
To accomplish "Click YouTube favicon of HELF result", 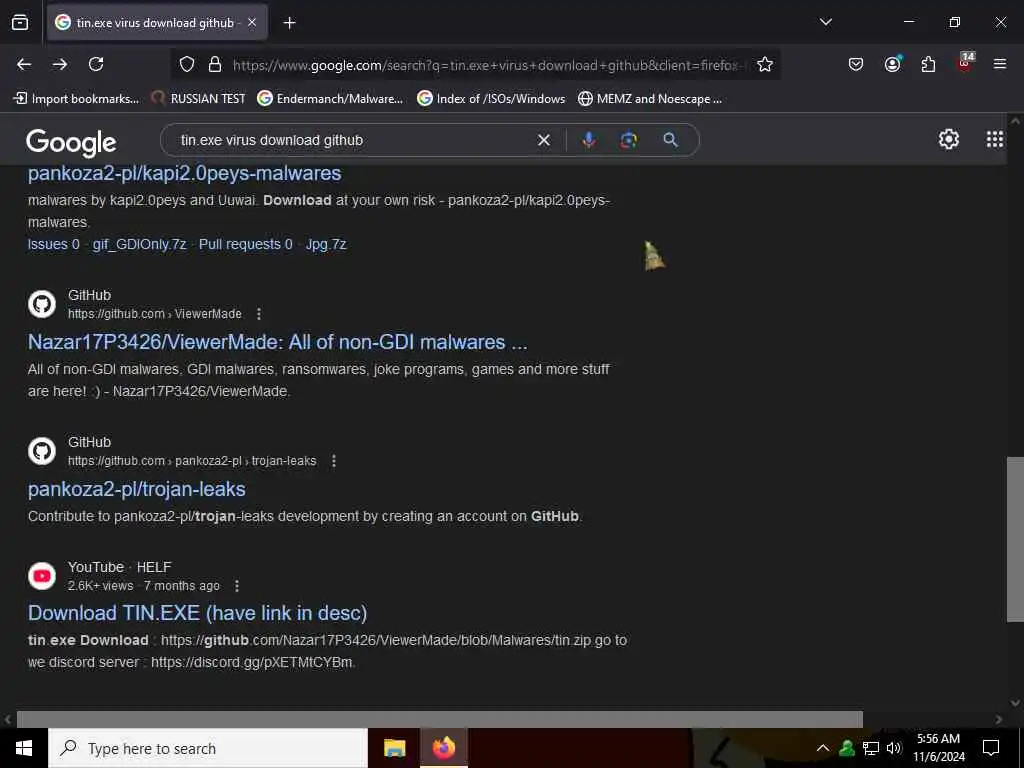I will [x=42, y=576].
